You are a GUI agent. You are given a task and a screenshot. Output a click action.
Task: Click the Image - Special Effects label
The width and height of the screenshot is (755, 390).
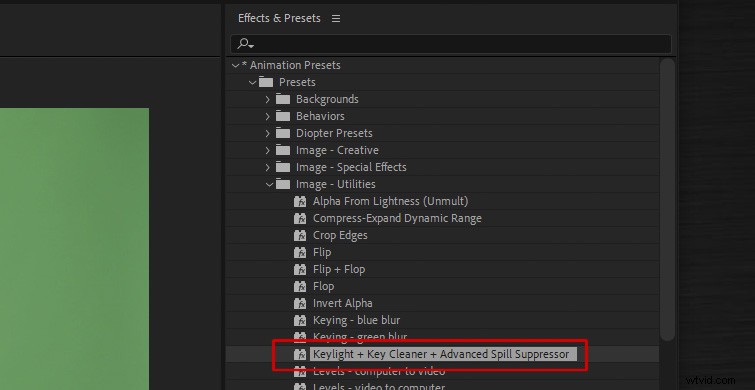pyautogui.click(x=351, y=167)
